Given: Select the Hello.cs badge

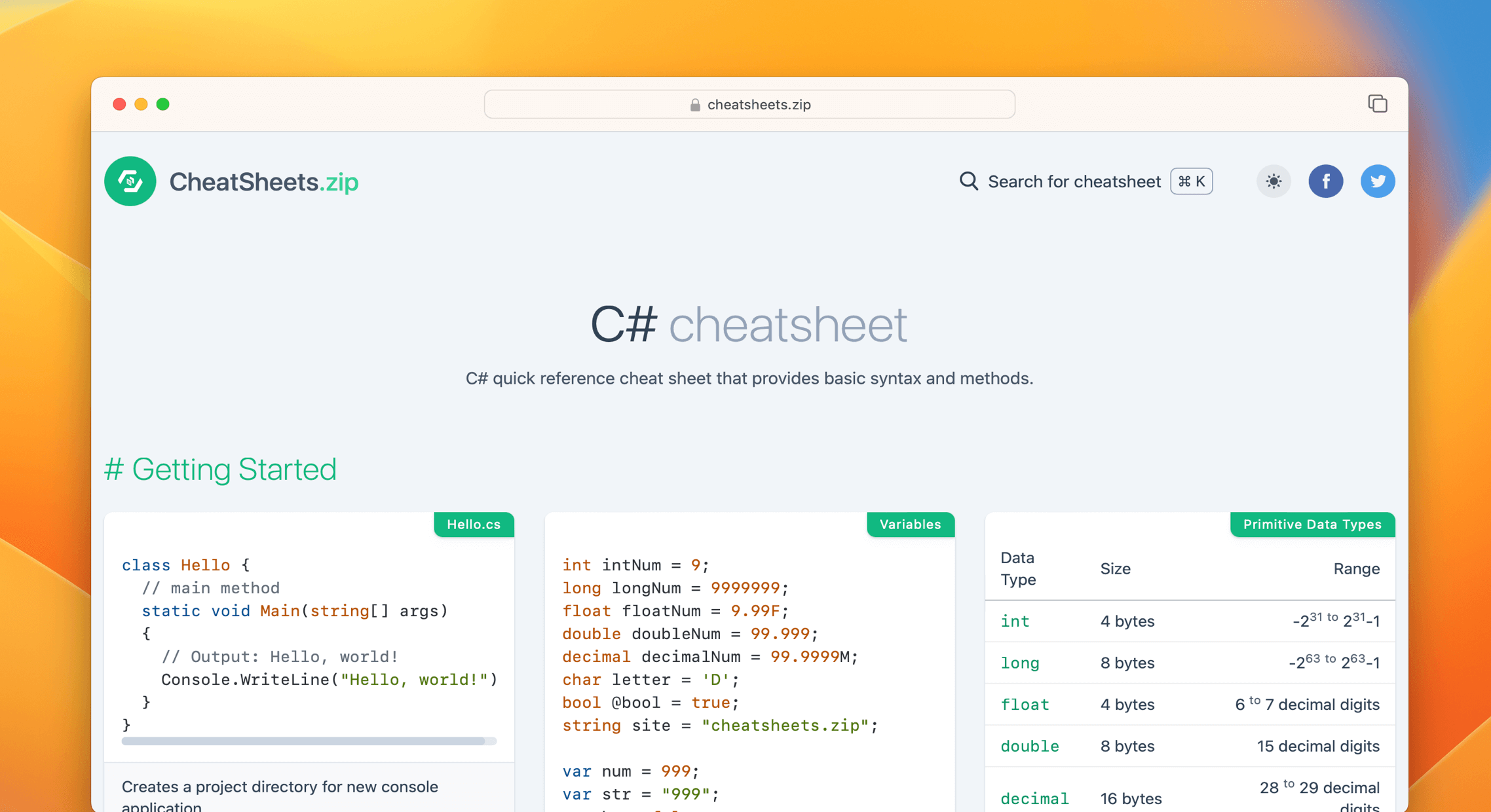Looking at the screenshot, I should 474,524.
